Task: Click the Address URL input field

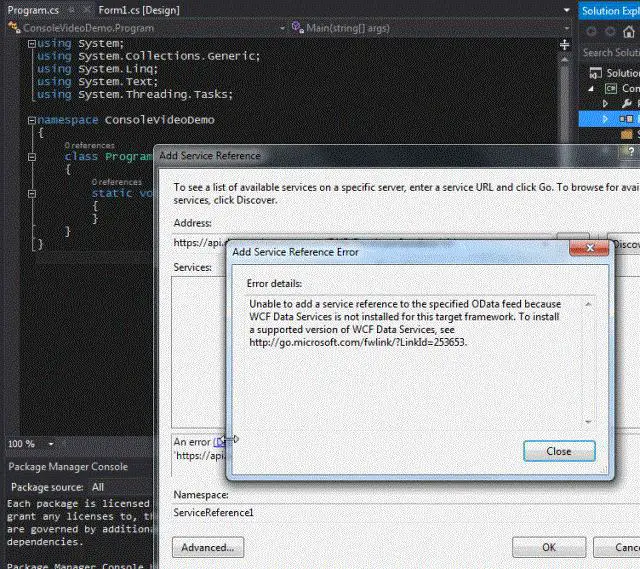Action: [363, 242]
